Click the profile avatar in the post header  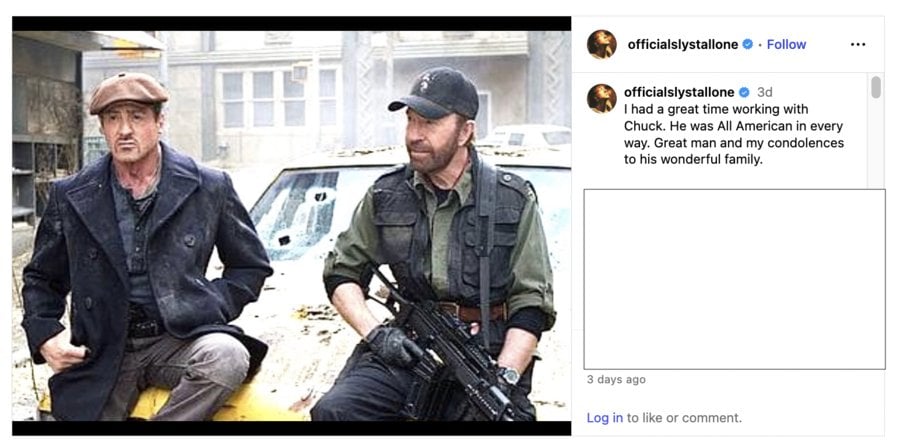[x=602, y=44]
